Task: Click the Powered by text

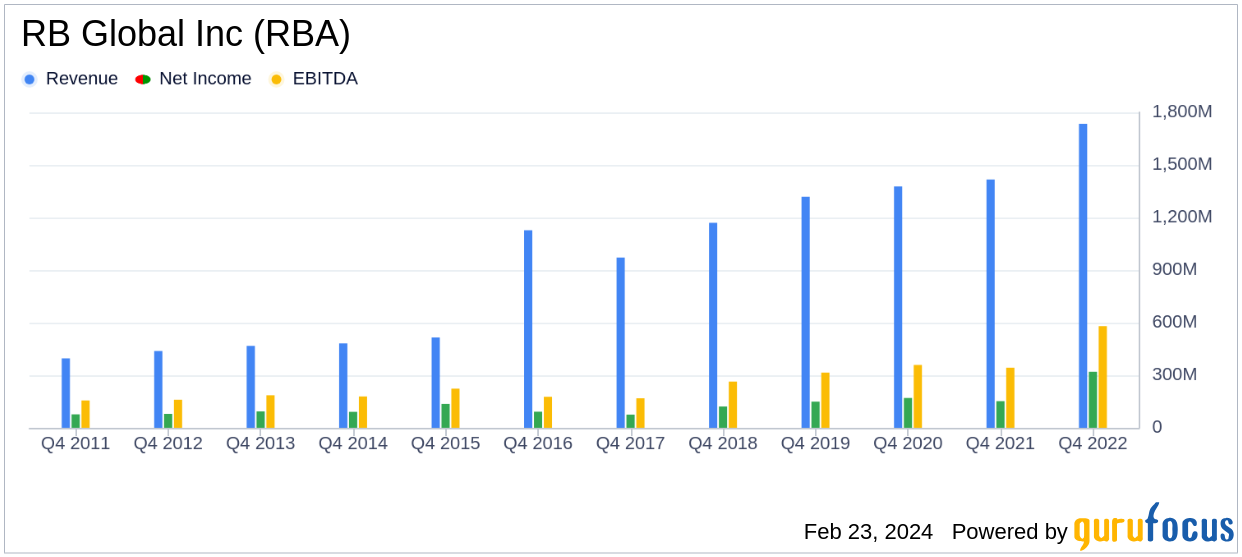Action: (x=1010, y=532)
